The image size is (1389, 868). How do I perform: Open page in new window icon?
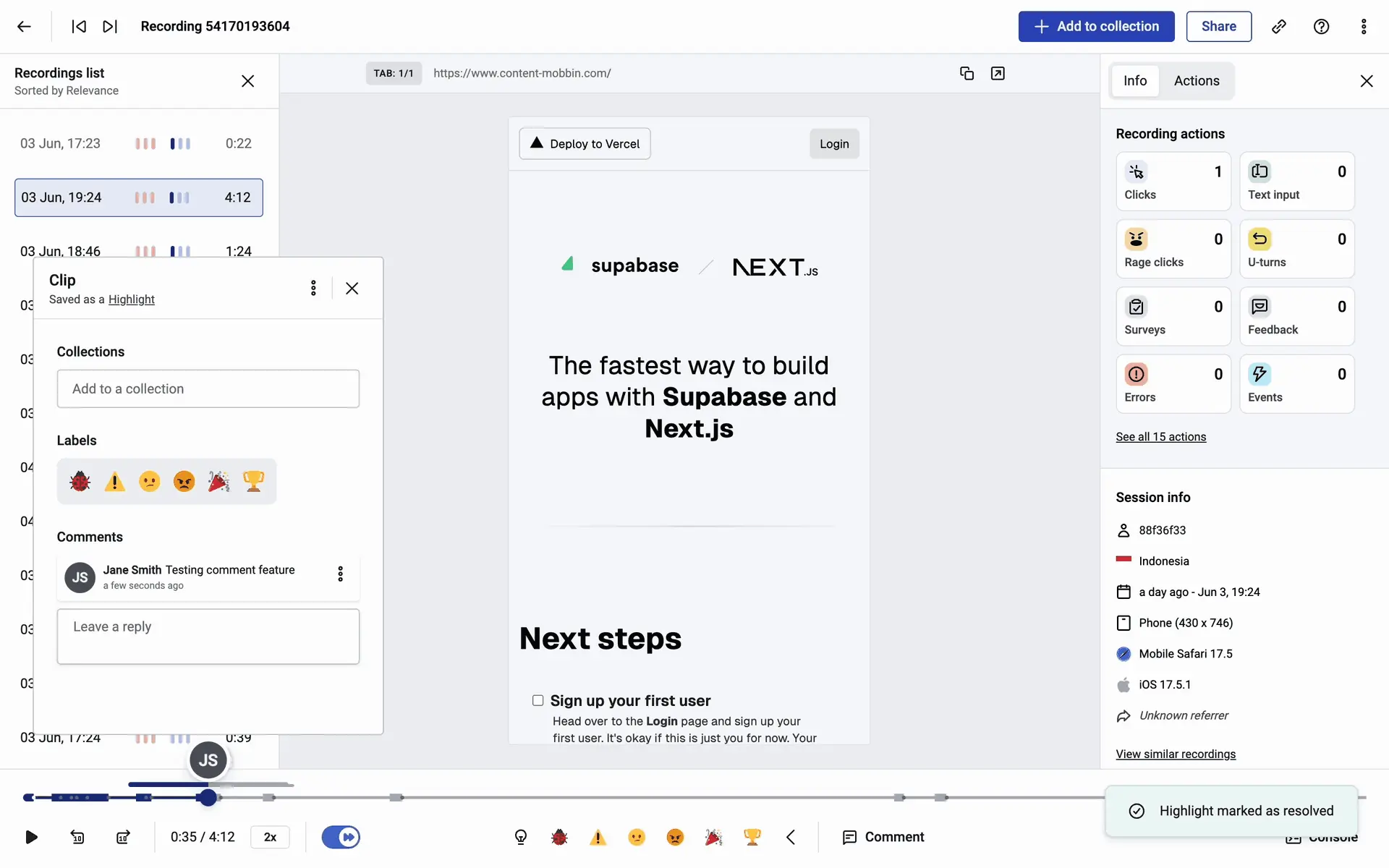(x=998, y=73)
